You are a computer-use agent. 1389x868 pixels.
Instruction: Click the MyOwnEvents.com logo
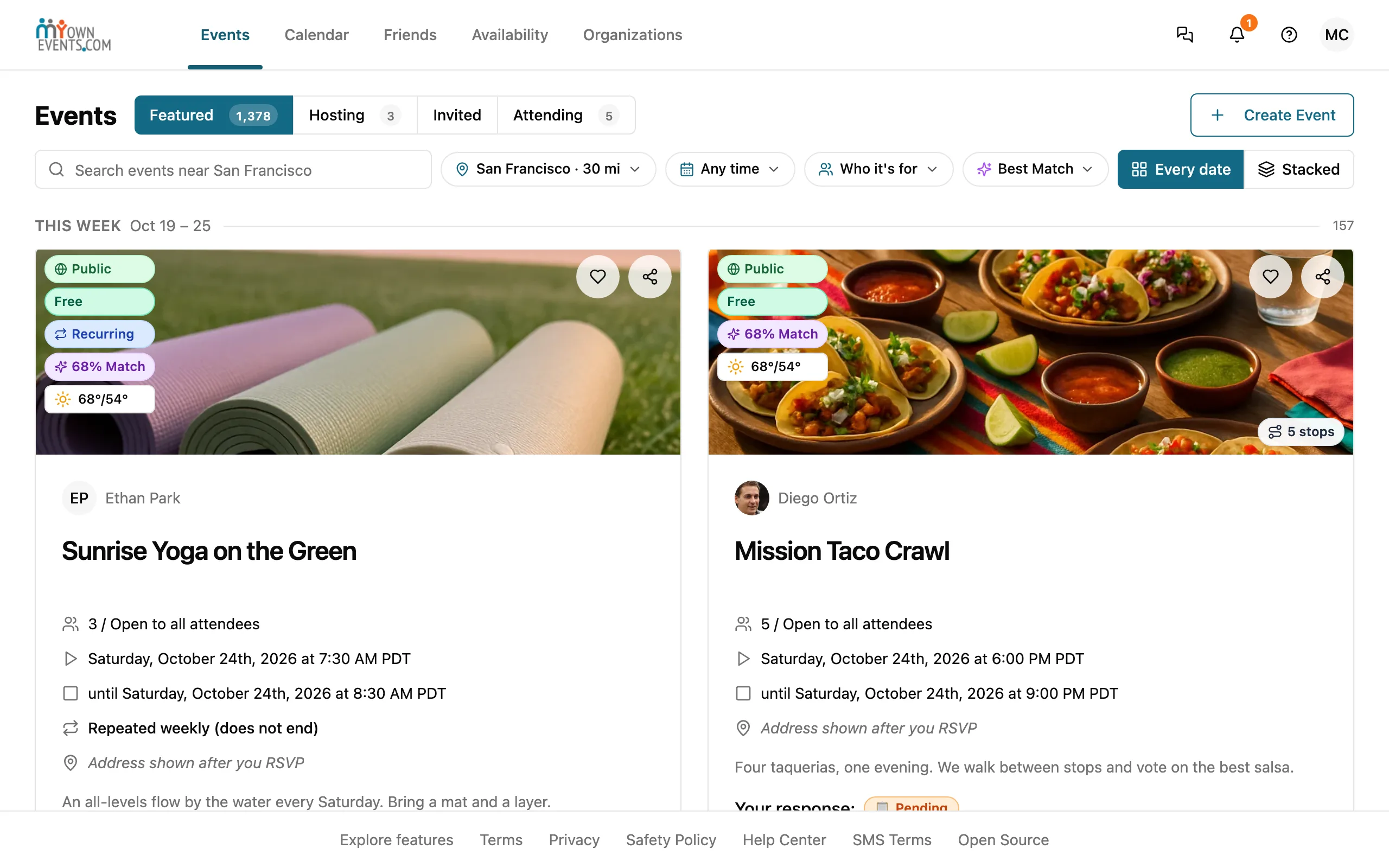coord(73,35)
